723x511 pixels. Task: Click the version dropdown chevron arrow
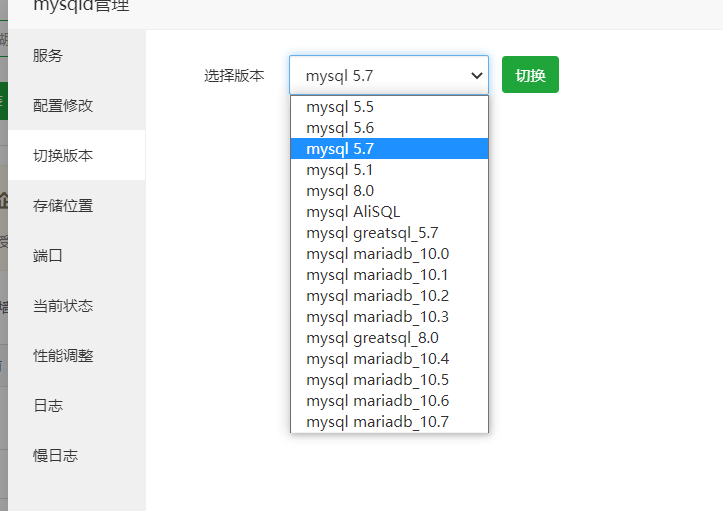pyautogui.click(x=476, y=75)
